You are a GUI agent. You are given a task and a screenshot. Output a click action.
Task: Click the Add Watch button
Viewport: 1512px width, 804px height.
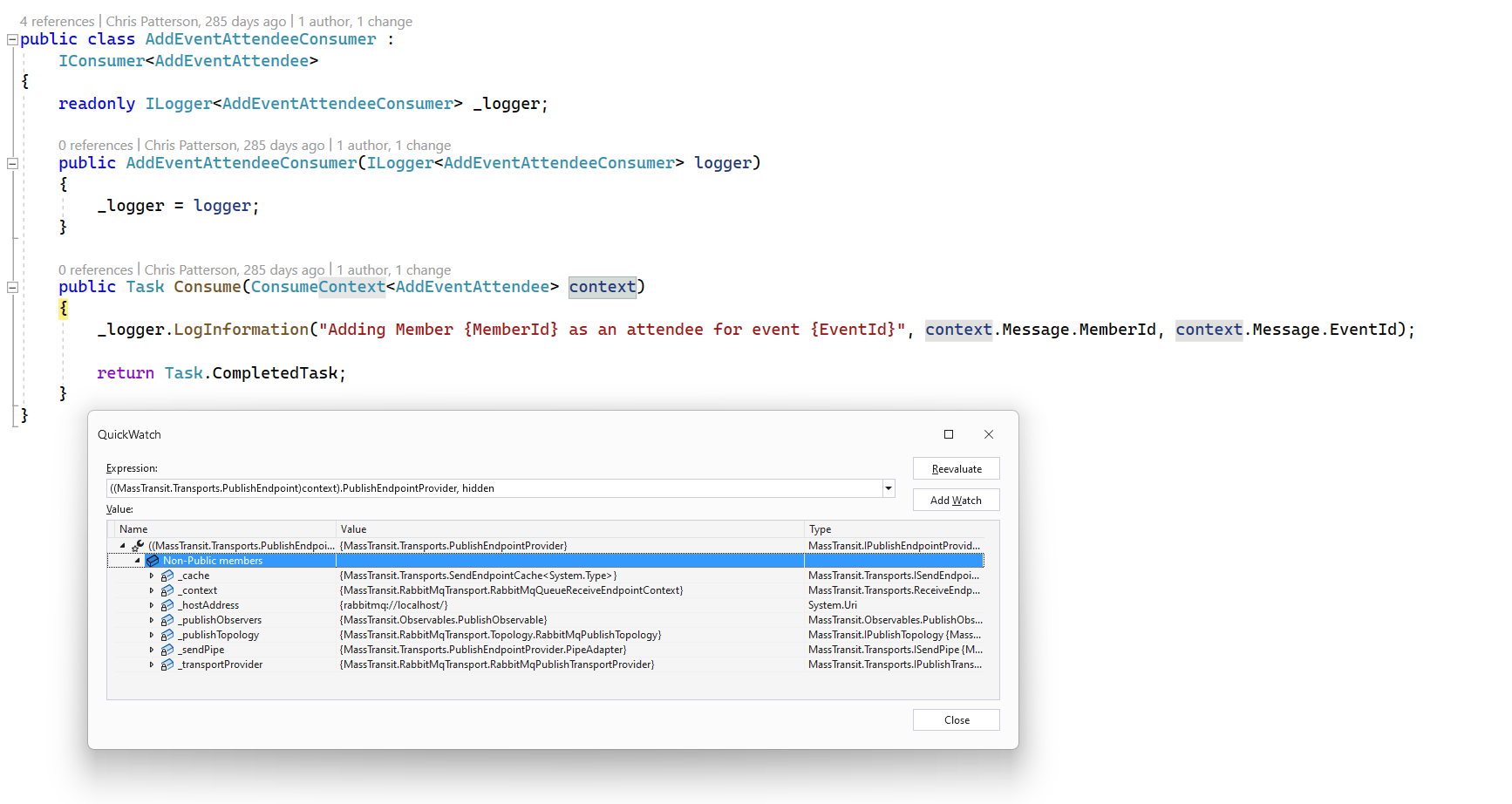click(x=956, y=500)
